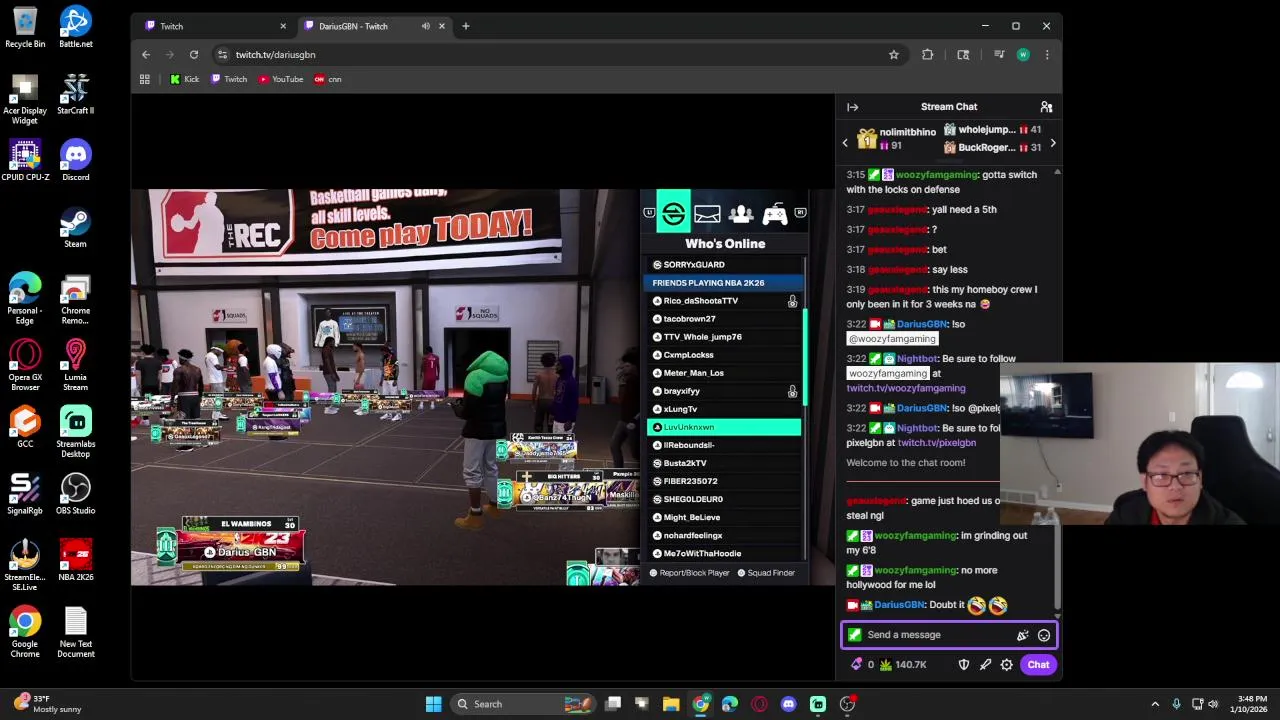
Task: Select the controller icon in game menu
Action: pos(775,213)
